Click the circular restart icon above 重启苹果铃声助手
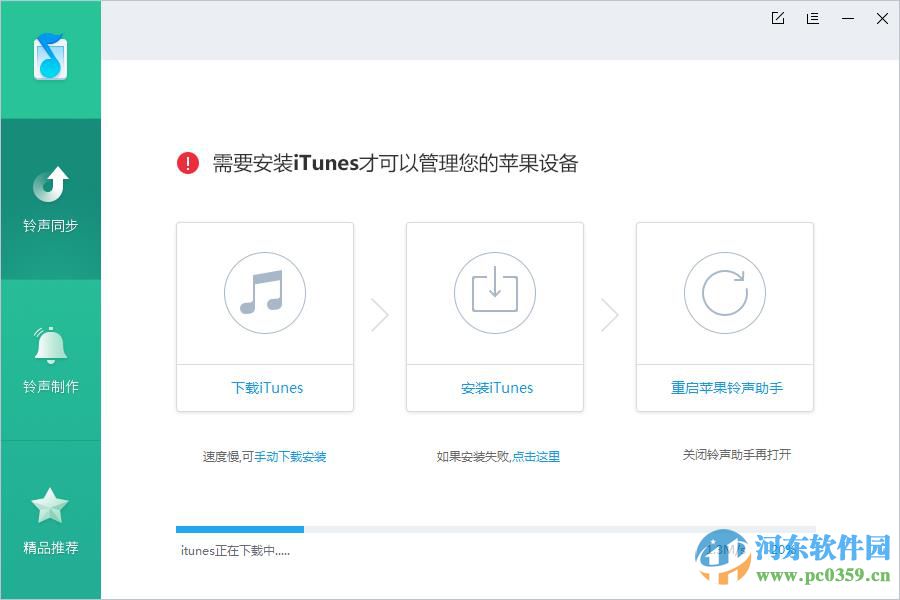Image resolution: width=900 pixels, height=600 pixels. (x=725, y=293)
